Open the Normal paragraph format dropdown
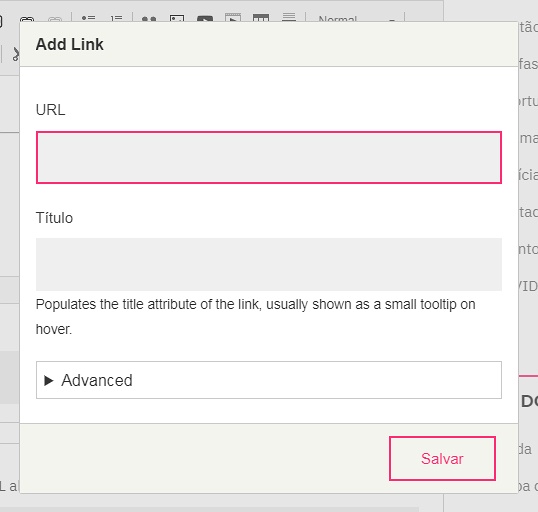 pyautogui.click(x=355, y=18)
